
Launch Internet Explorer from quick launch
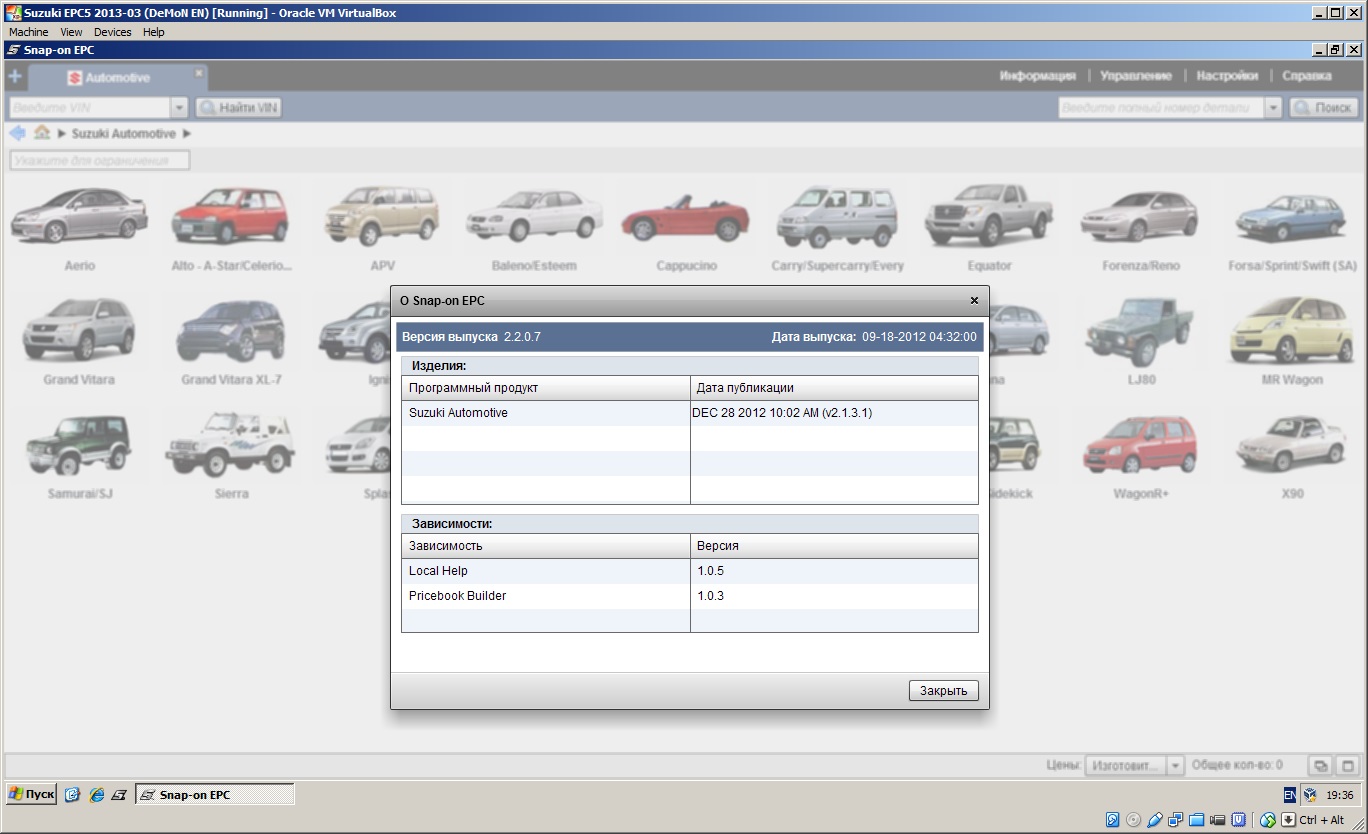tap(96, 795)
